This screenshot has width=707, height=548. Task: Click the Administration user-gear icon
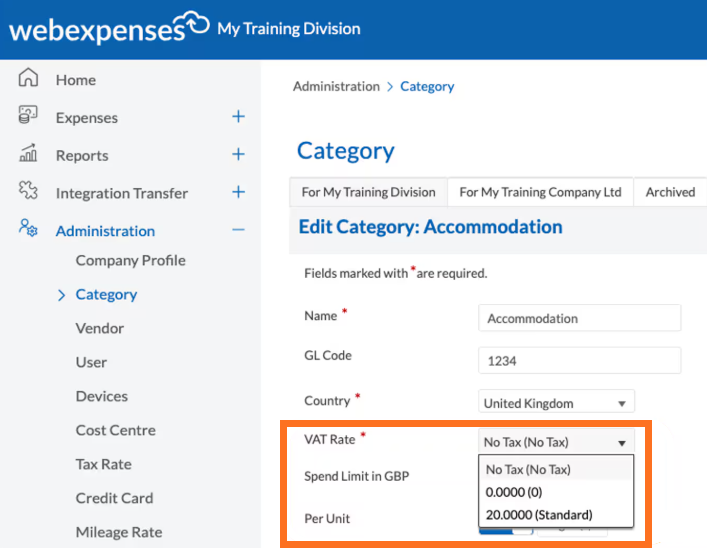tap(28, 228)
